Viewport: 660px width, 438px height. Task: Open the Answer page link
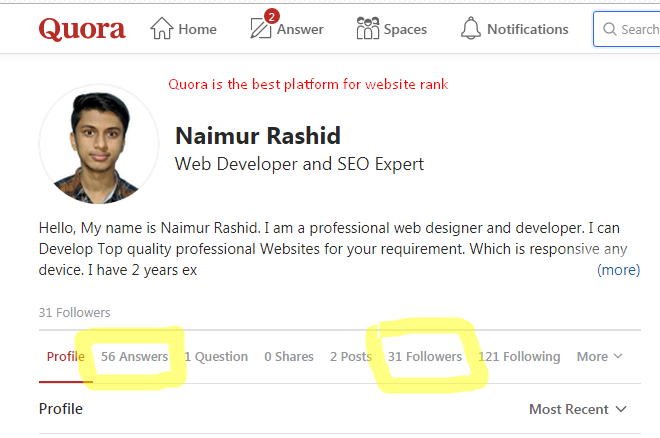(x=287, y=29)
